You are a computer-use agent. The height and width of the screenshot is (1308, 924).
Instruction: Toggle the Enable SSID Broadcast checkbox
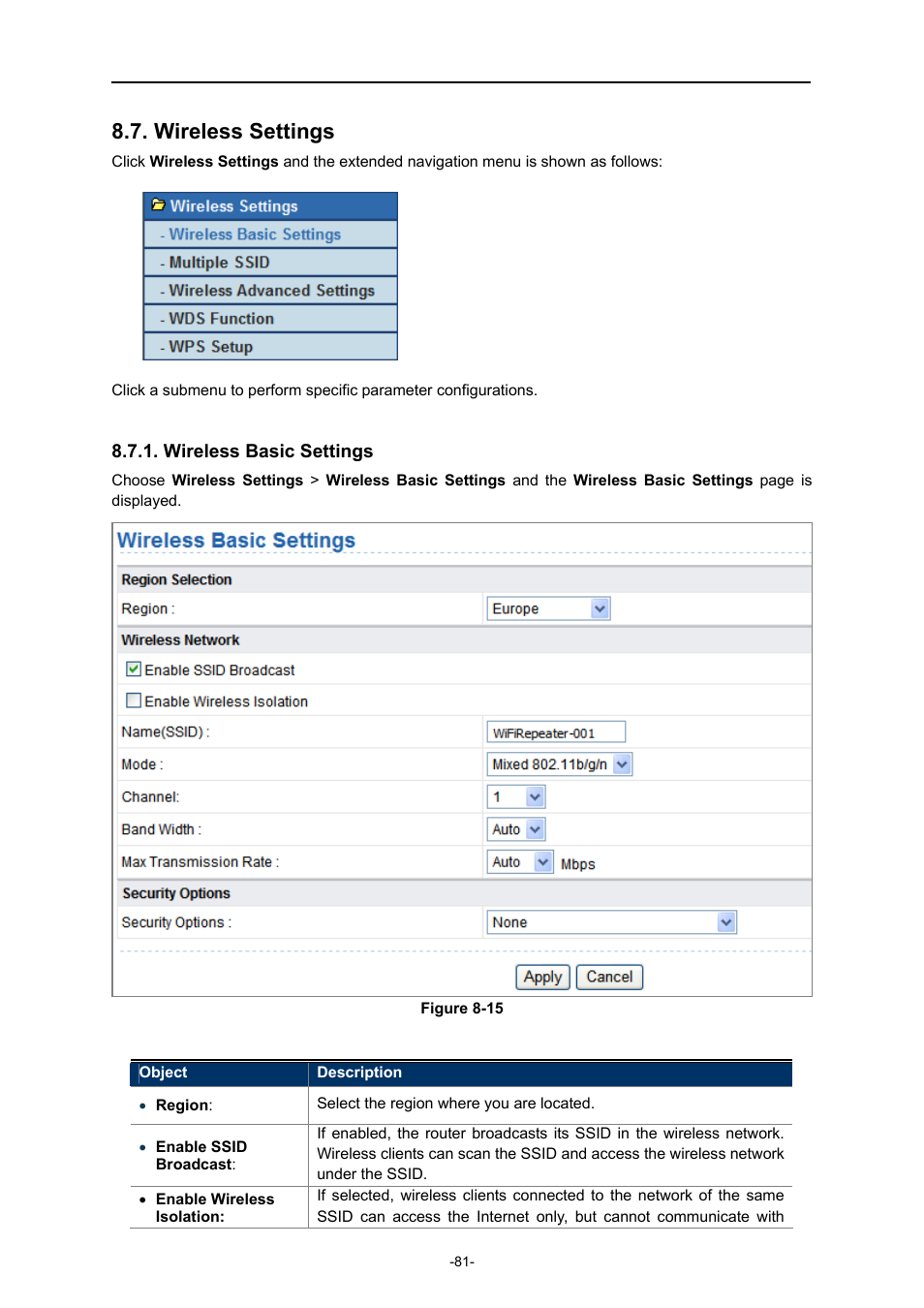(x=134, y=670)
